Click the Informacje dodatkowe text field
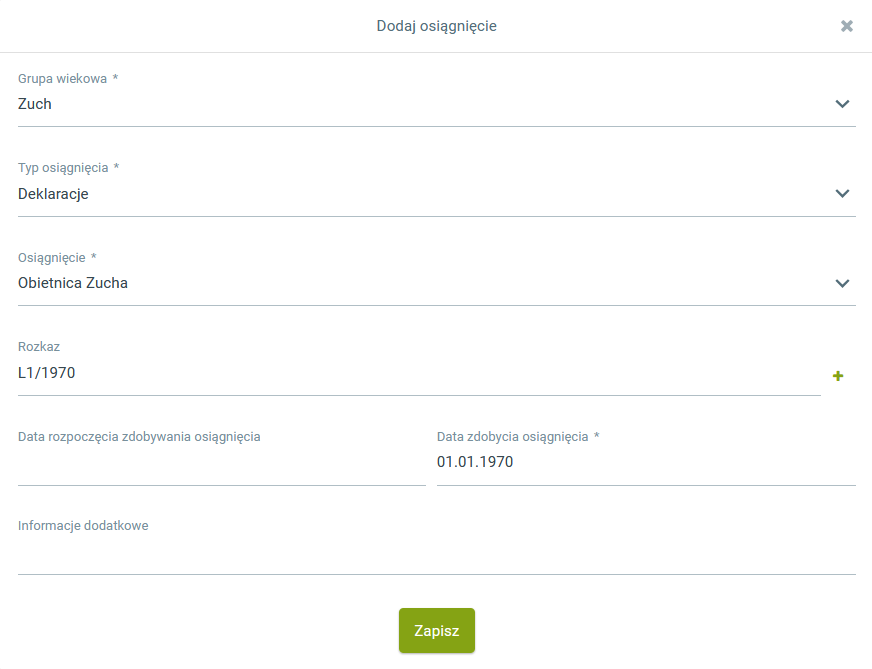Viewport: 872px width, 669px height. point(436,553)
